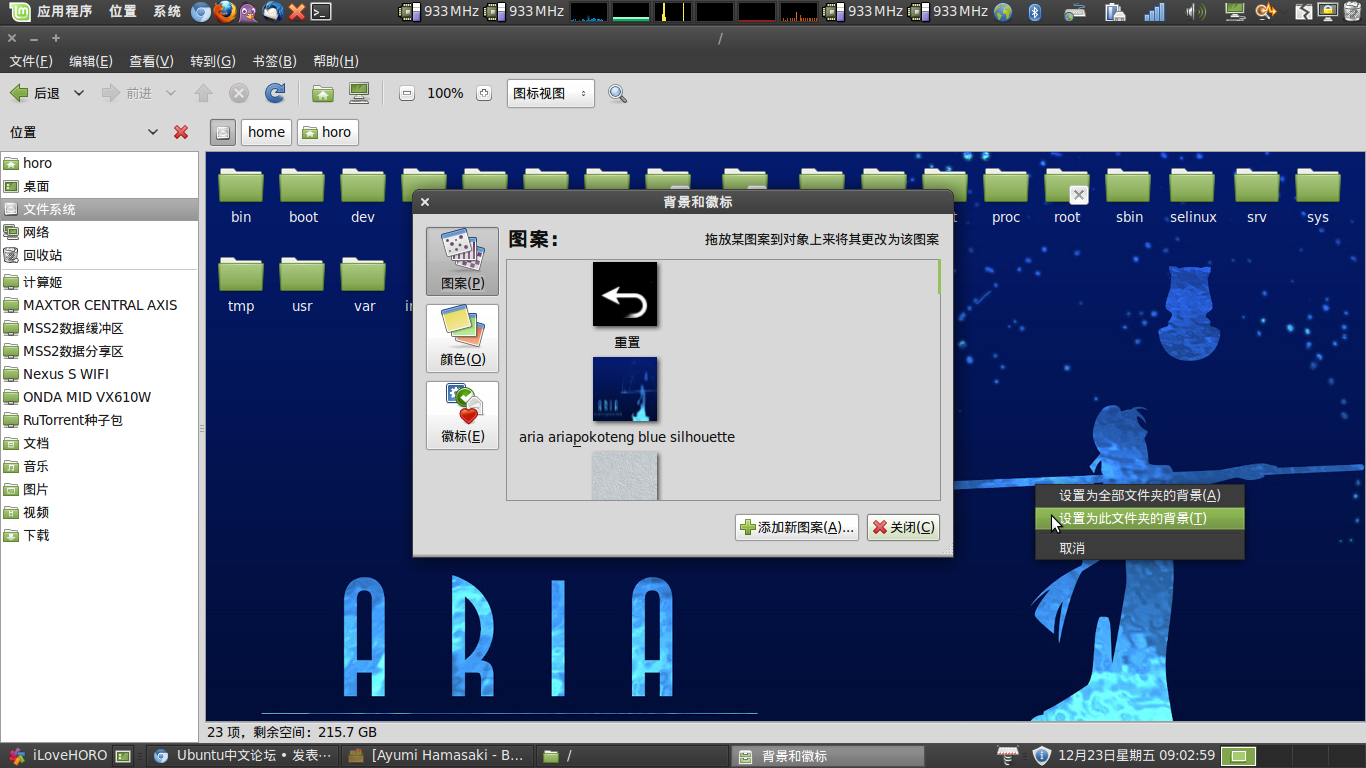Open the forward history dropdown arrow
Viewport: 1366px width, 768px height.
click(171, 93)
